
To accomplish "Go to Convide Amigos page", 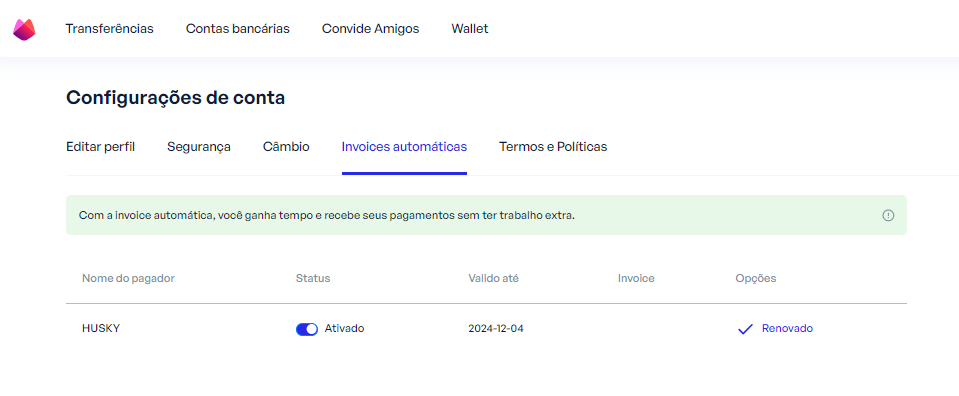I will [371, 29].
